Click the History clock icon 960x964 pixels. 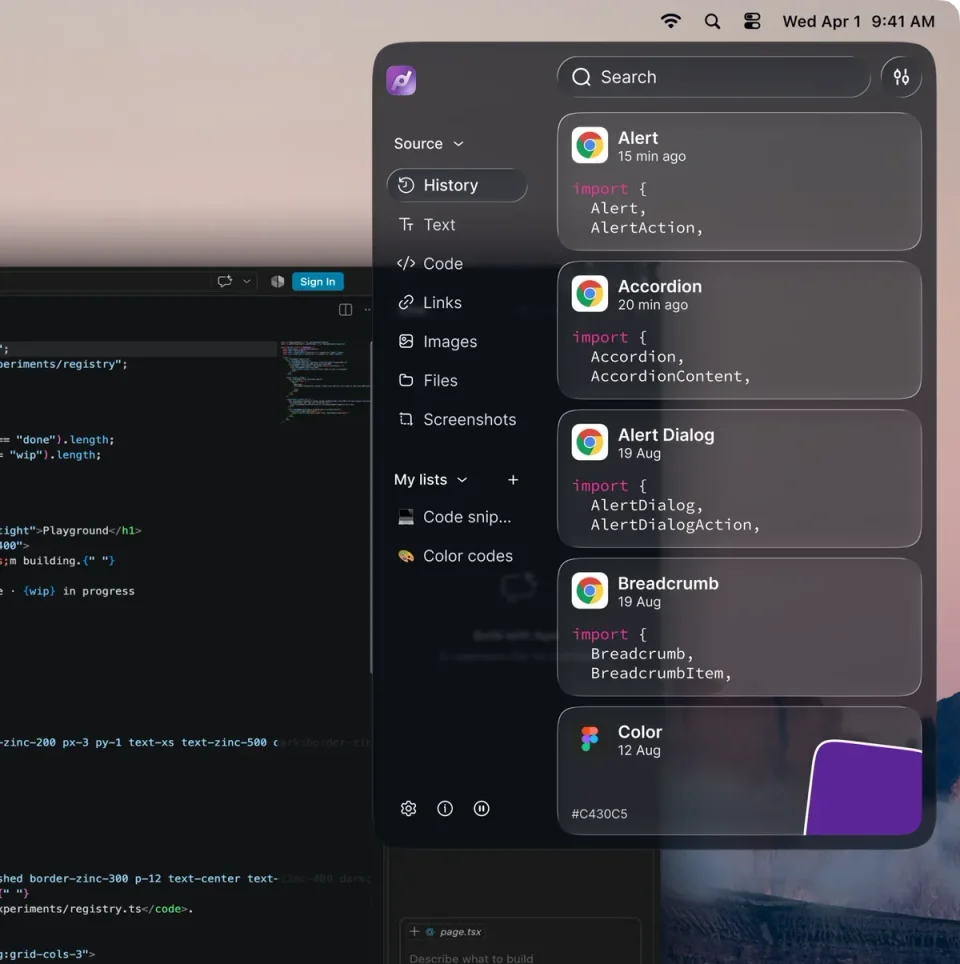406,185
